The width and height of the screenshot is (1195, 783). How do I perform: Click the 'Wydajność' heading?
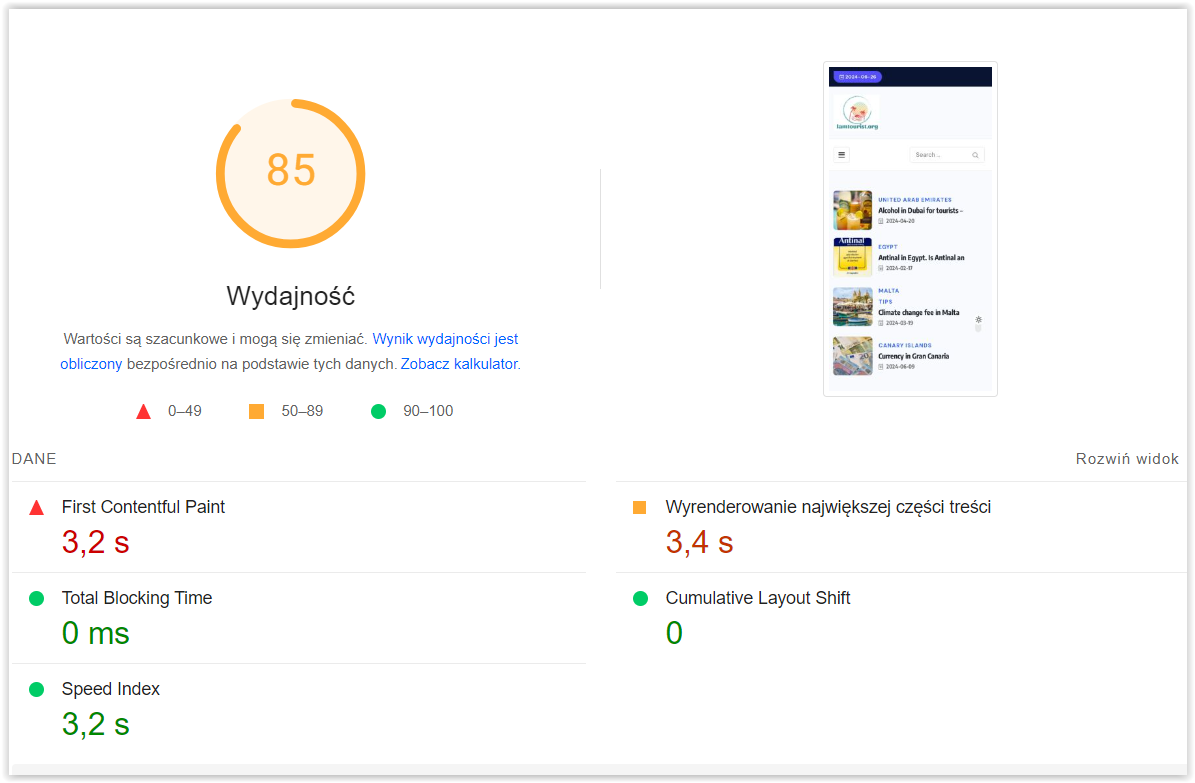click(290, 296)
